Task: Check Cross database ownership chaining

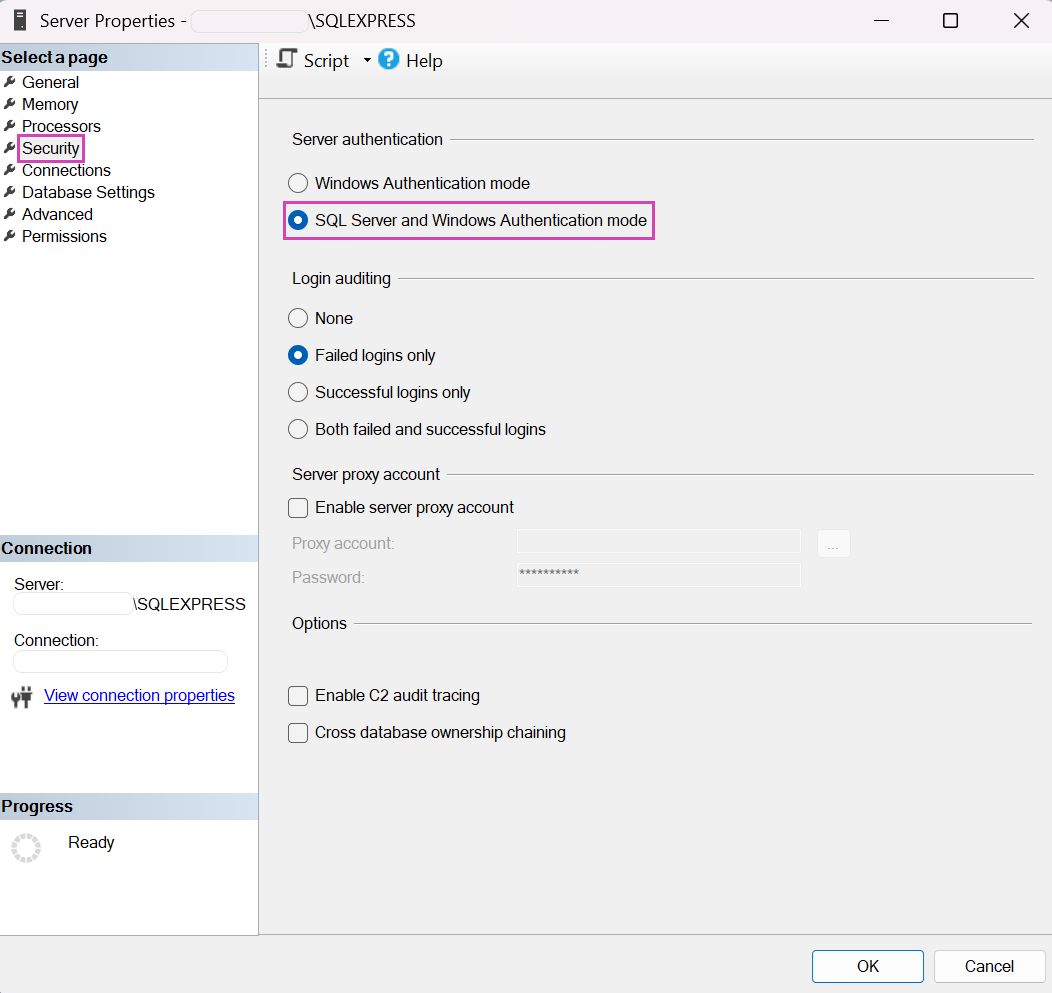Action: (x=298, y=733)
